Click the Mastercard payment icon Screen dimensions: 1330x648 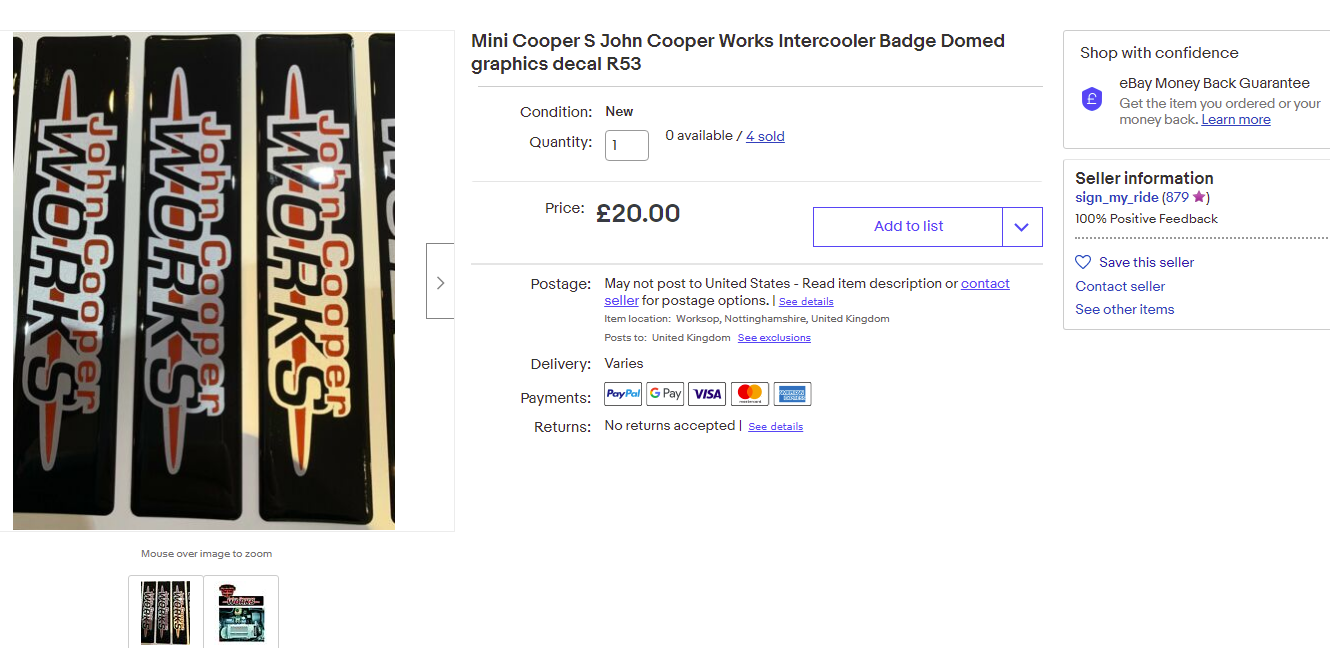pos(750,394)
